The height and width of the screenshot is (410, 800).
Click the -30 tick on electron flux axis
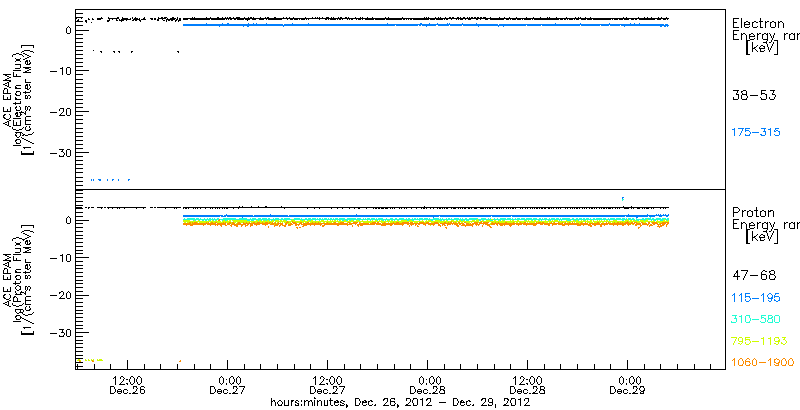click(60, 152)
